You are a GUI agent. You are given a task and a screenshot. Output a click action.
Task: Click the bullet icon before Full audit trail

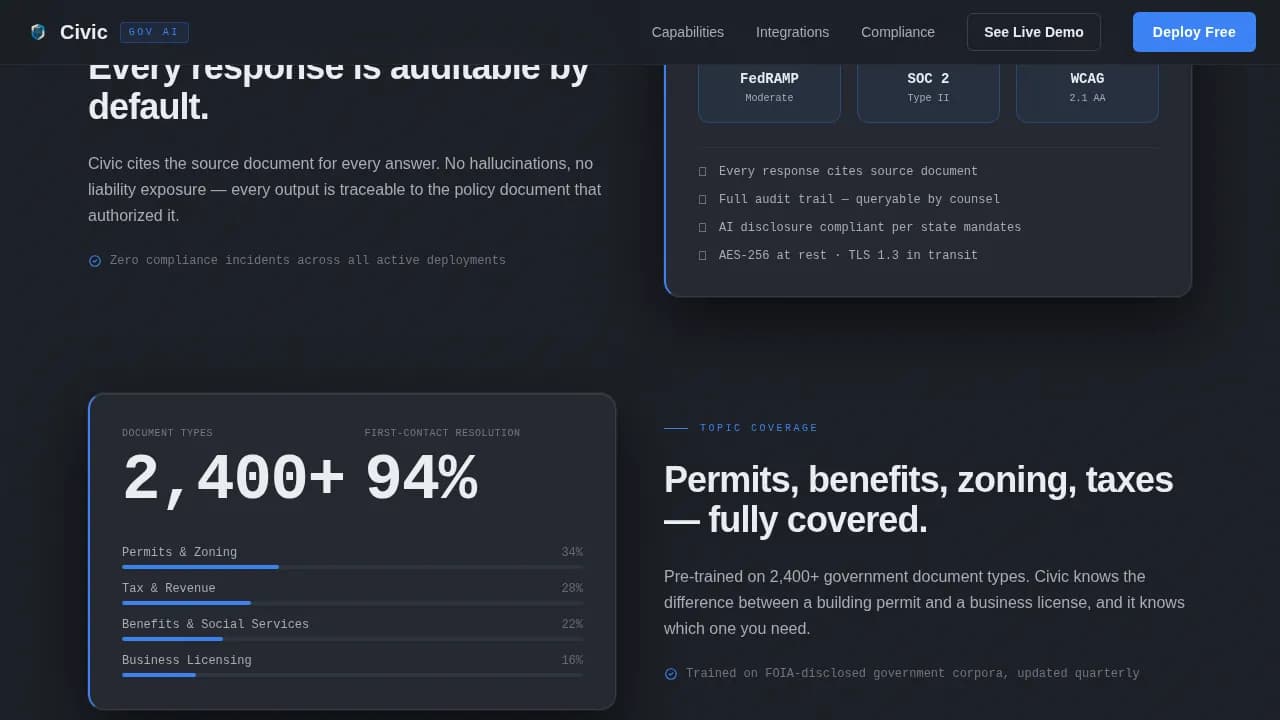tap(703, 200)
